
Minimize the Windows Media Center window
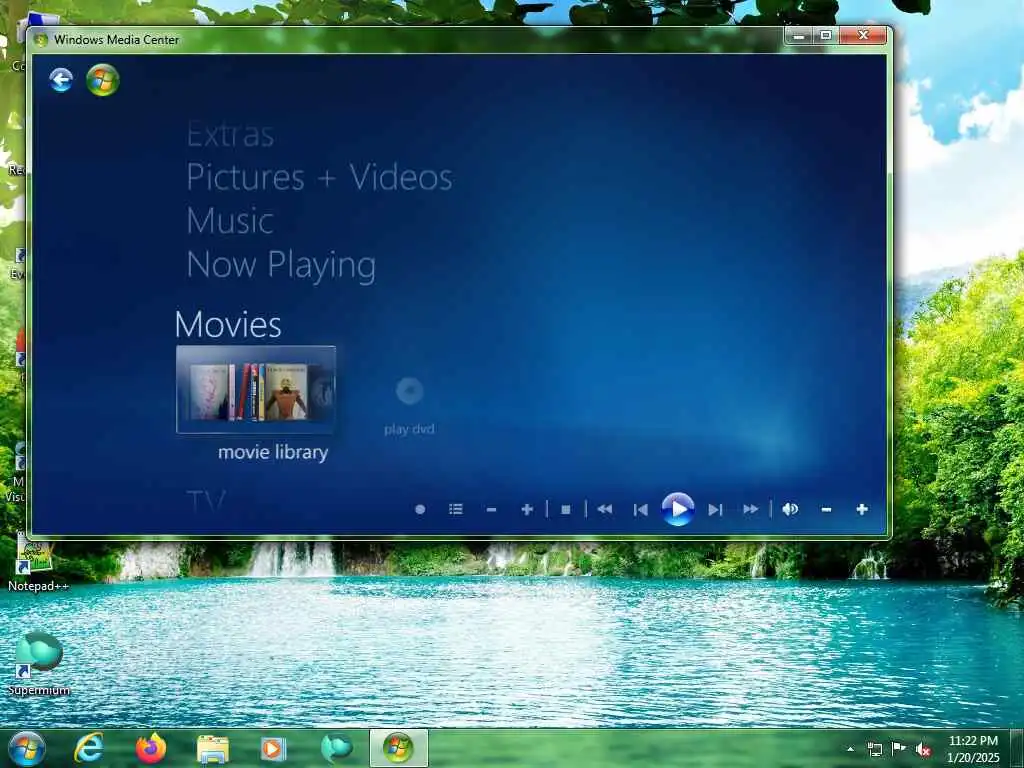798,36
